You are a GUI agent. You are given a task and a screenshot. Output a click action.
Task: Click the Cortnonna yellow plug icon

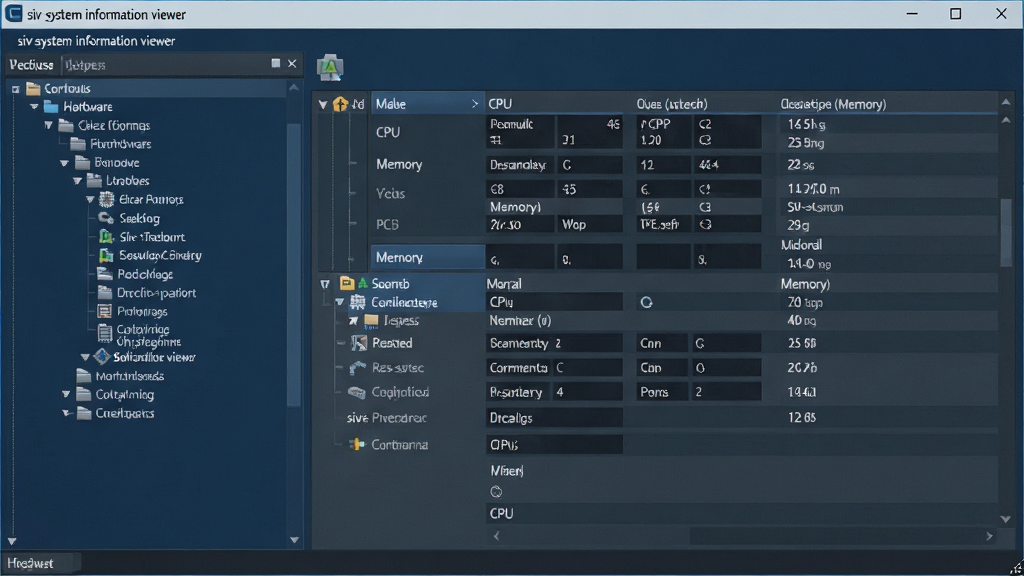click(x=357, y=445)
